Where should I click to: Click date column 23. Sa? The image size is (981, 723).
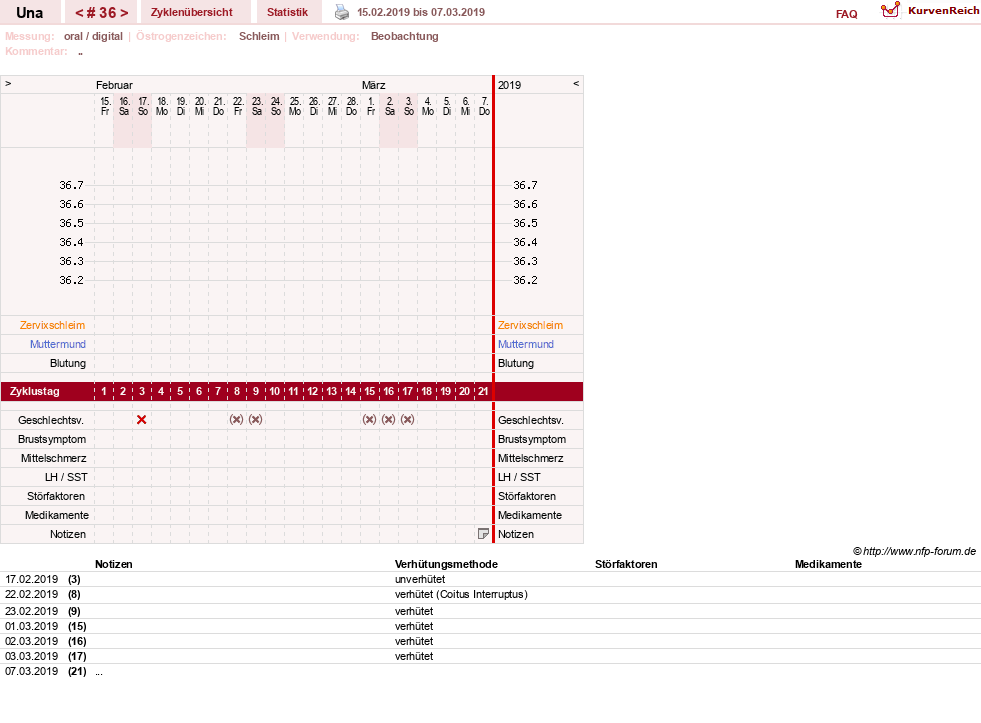coord(257,106)
